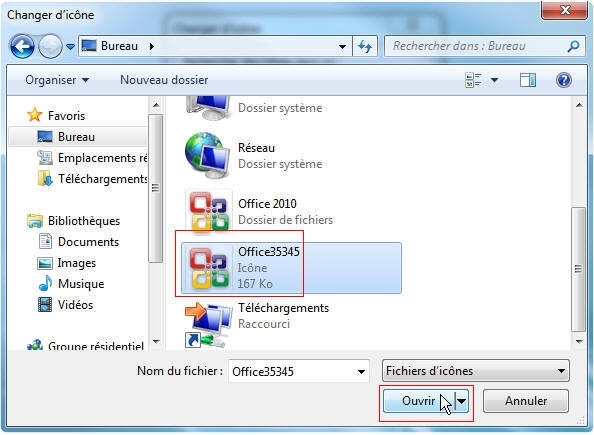
Task: Expand the view options dropdown arrow
Action: pos(494,80)
